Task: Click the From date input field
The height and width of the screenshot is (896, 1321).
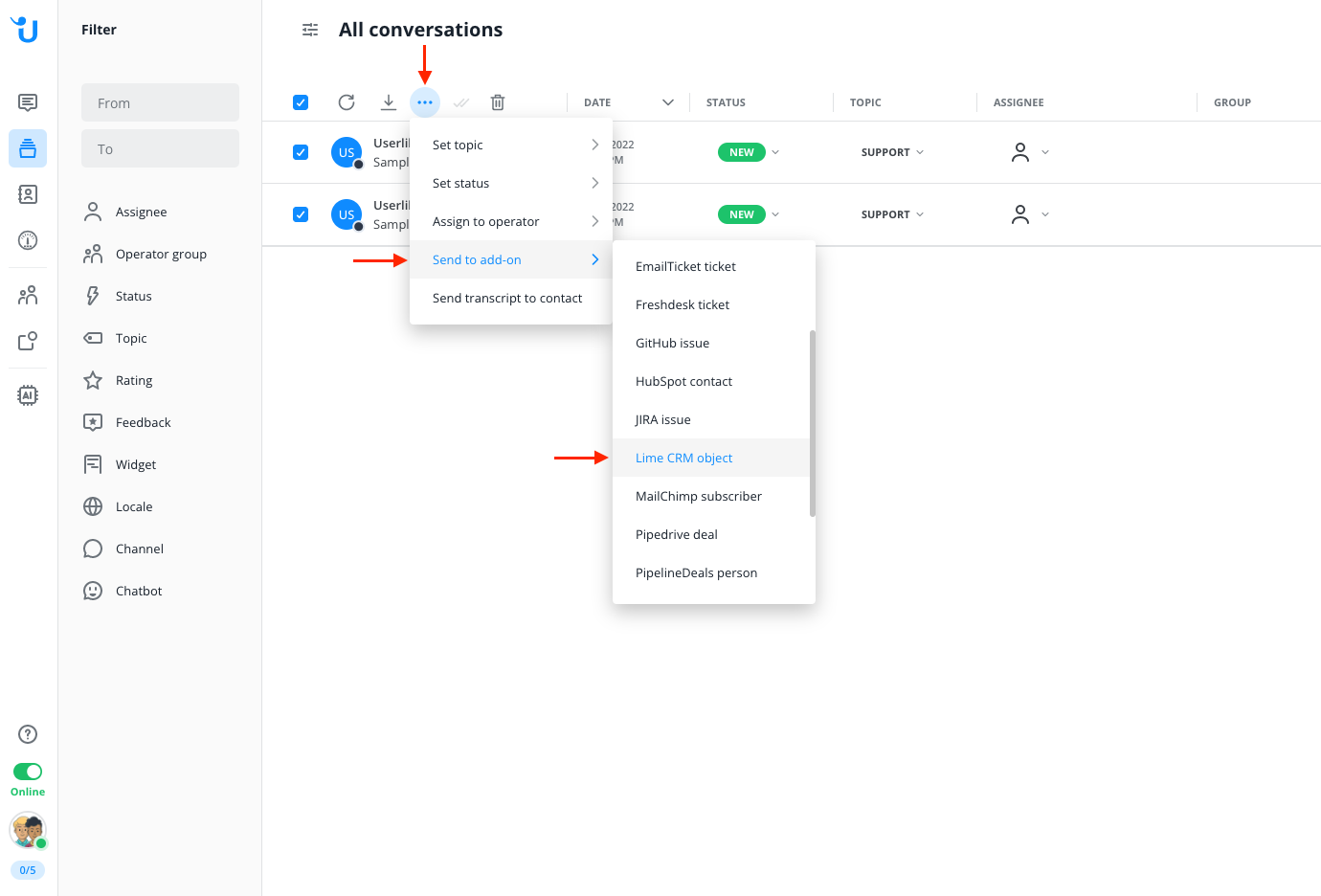Action: point(160,102)
